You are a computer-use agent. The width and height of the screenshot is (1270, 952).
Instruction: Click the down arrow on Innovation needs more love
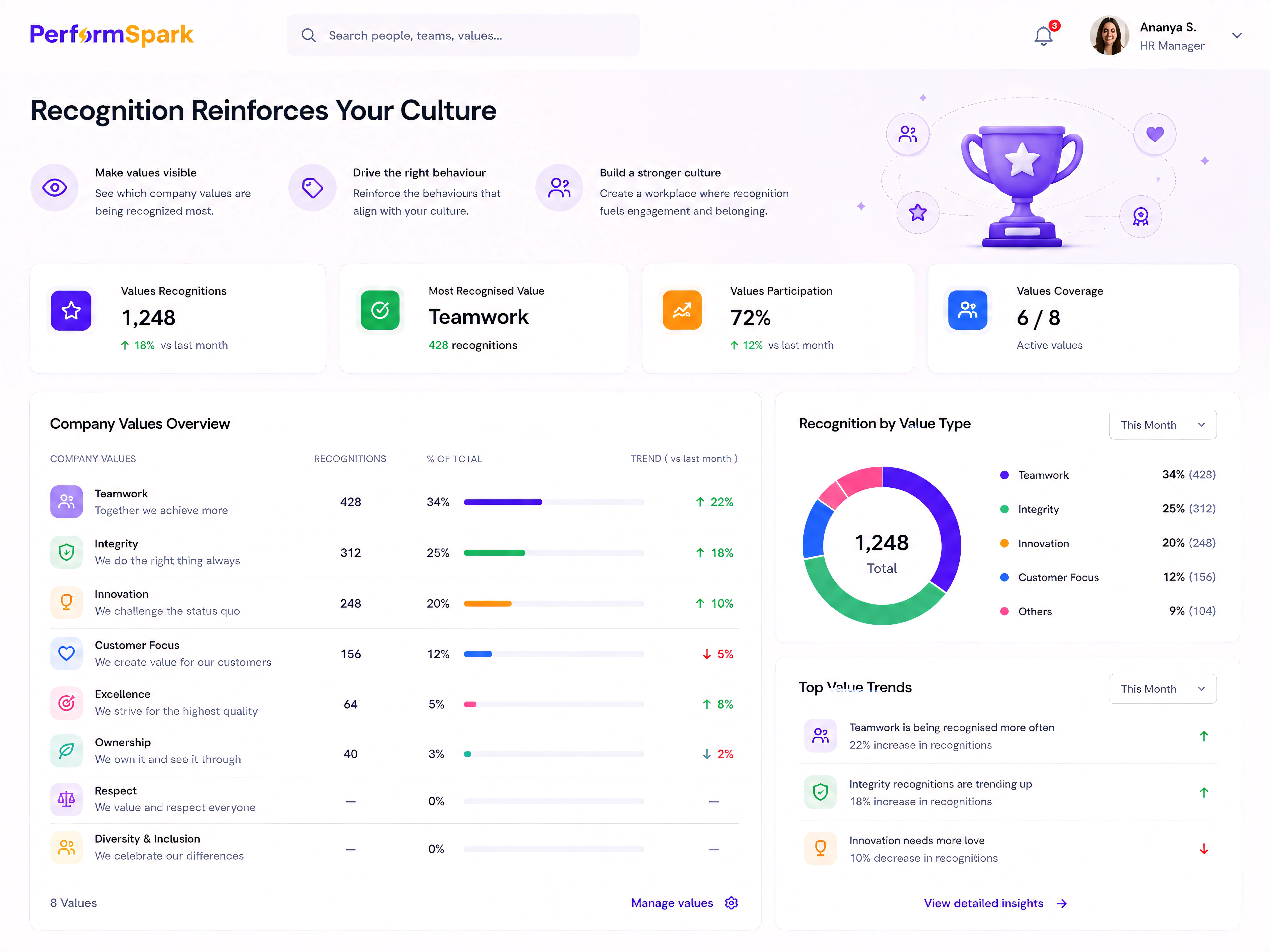[x=1204, y=849]
